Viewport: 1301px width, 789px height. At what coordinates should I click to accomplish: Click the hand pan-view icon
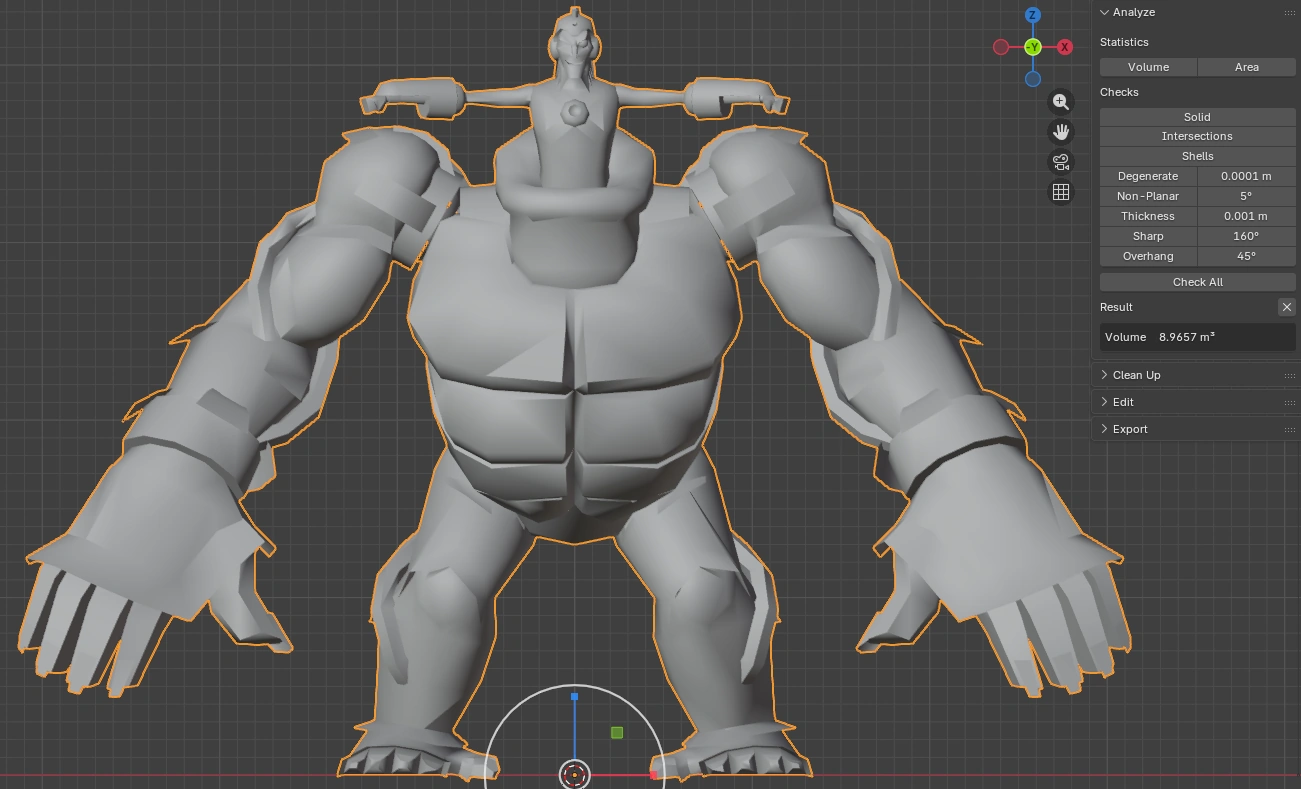click(x=1061, y=132)
